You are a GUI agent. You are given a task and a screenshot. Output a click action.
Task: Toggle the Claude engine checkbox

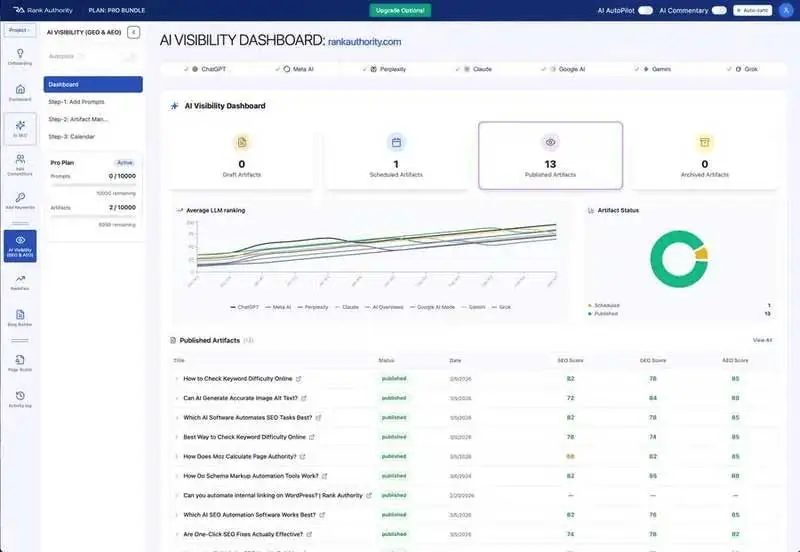coord(458,69)
